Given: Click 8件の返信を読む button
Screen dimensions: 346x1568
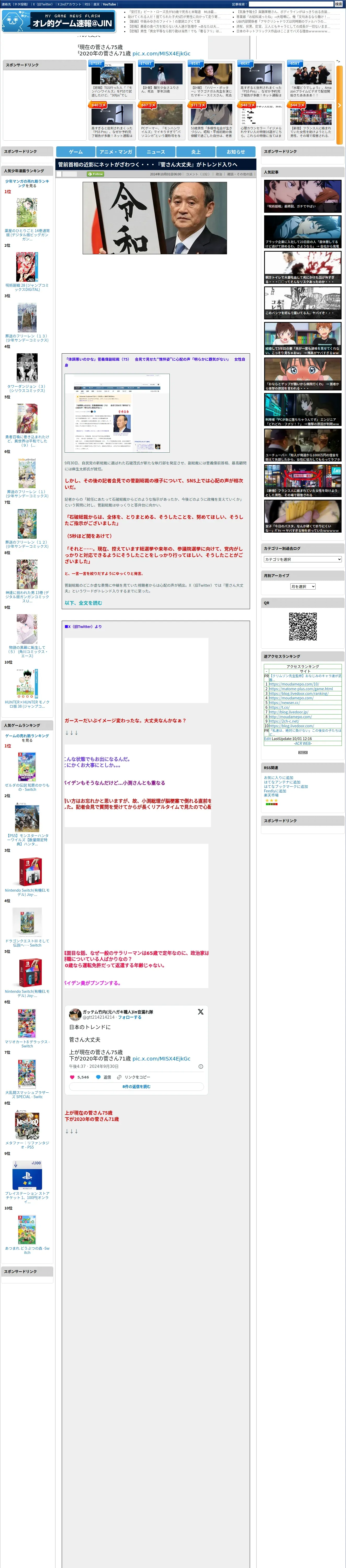Looking at the screenshot, I should pyautogui.click(x=137, y=1087).
